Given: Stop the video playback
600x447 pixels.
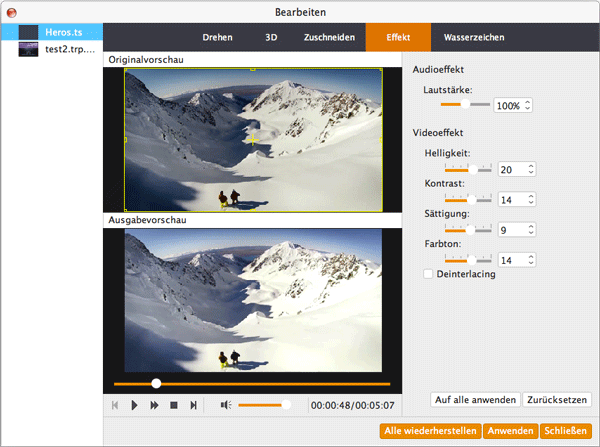Looking at the screenshot, I should (x=173, y=405).
